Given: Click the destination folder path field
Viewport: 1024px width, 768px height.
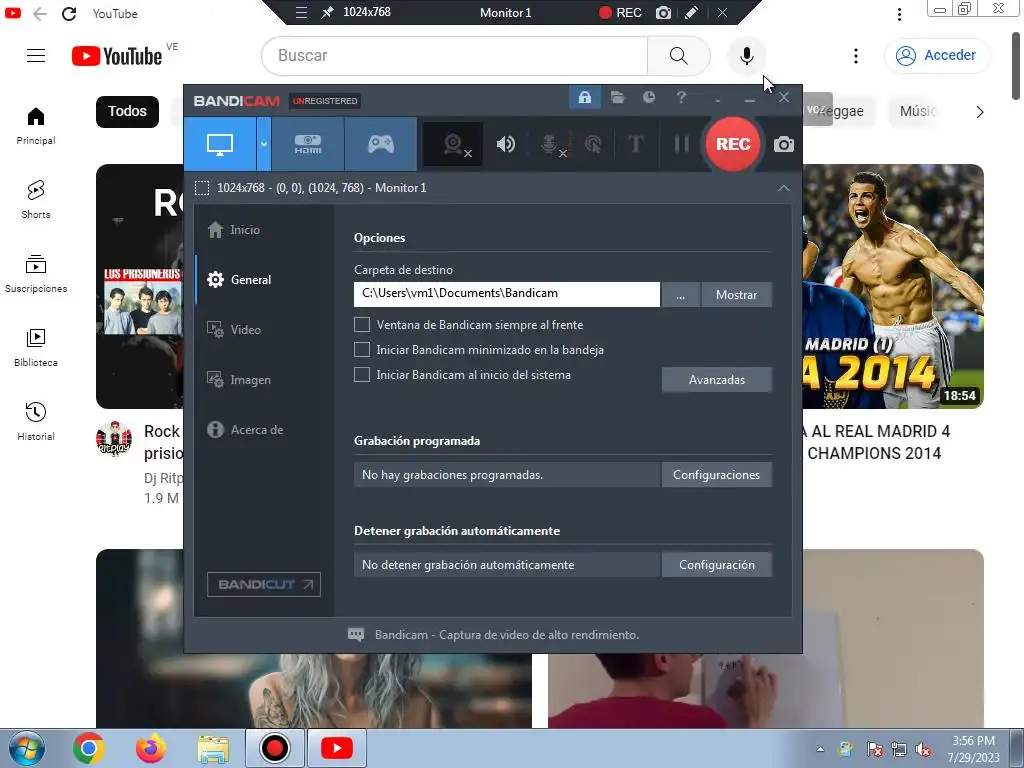Looking at the screenshot, I should coord(507,294).
